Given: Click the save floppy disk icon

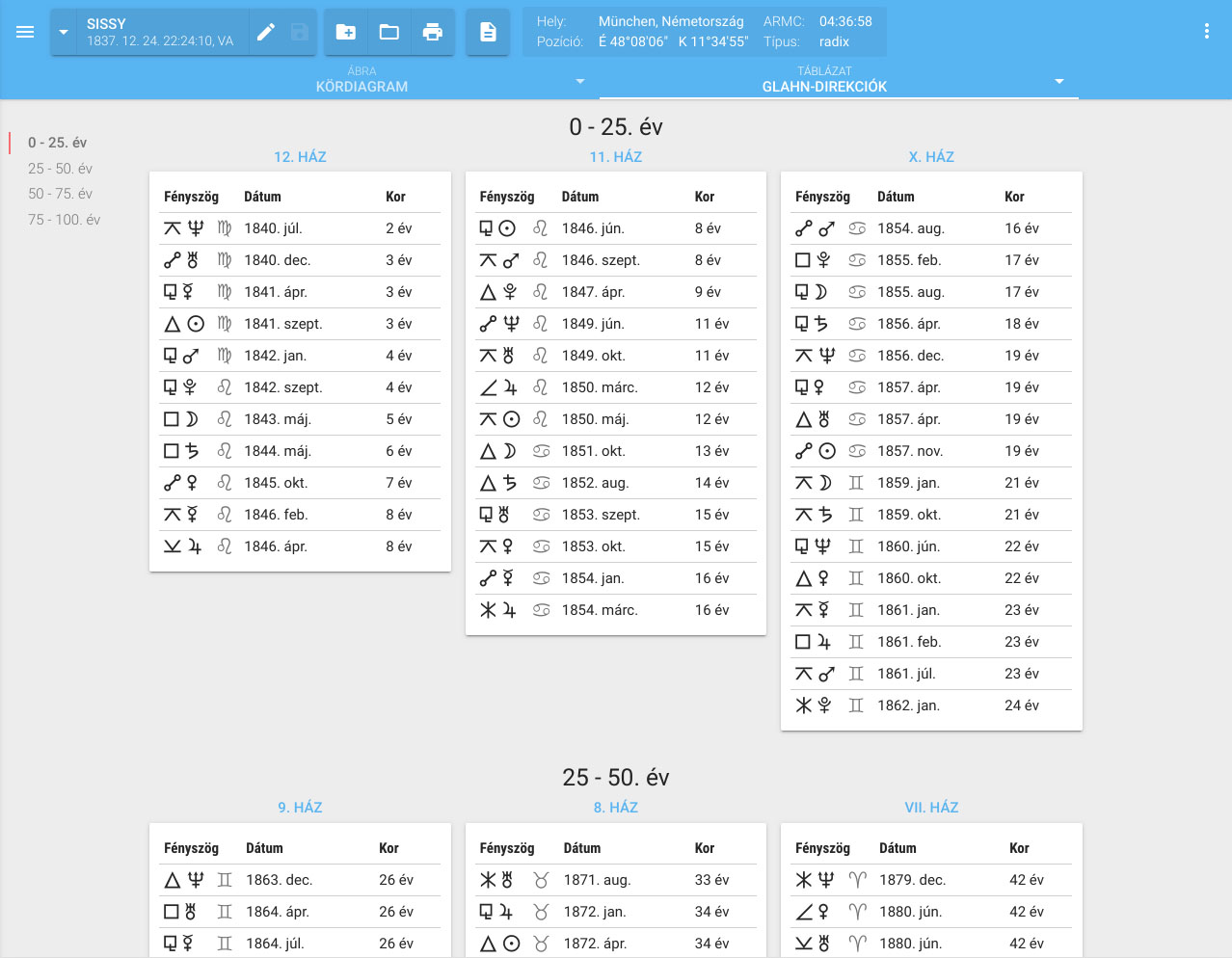Looking at the screenshot, I should (x=300, y=32).
